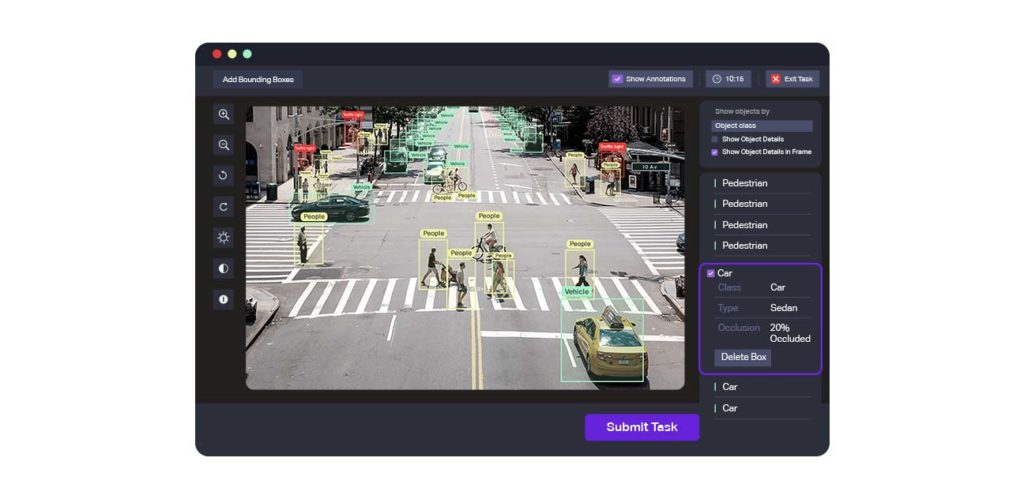
Task: Zoom in on the street image
Action: 223,114
